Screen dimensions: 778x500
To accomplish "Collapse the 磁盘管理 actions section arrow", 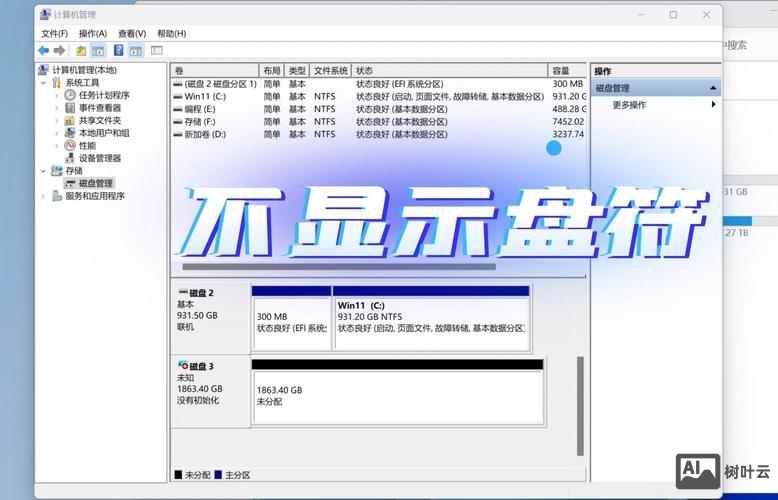I will click(x=713, y=88).
